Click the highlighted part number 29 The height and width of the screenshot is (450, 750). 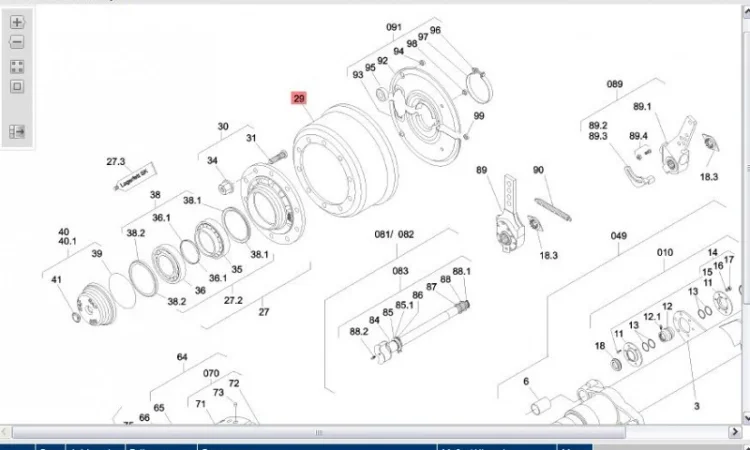pyautogui.click(x=299, y=99)
